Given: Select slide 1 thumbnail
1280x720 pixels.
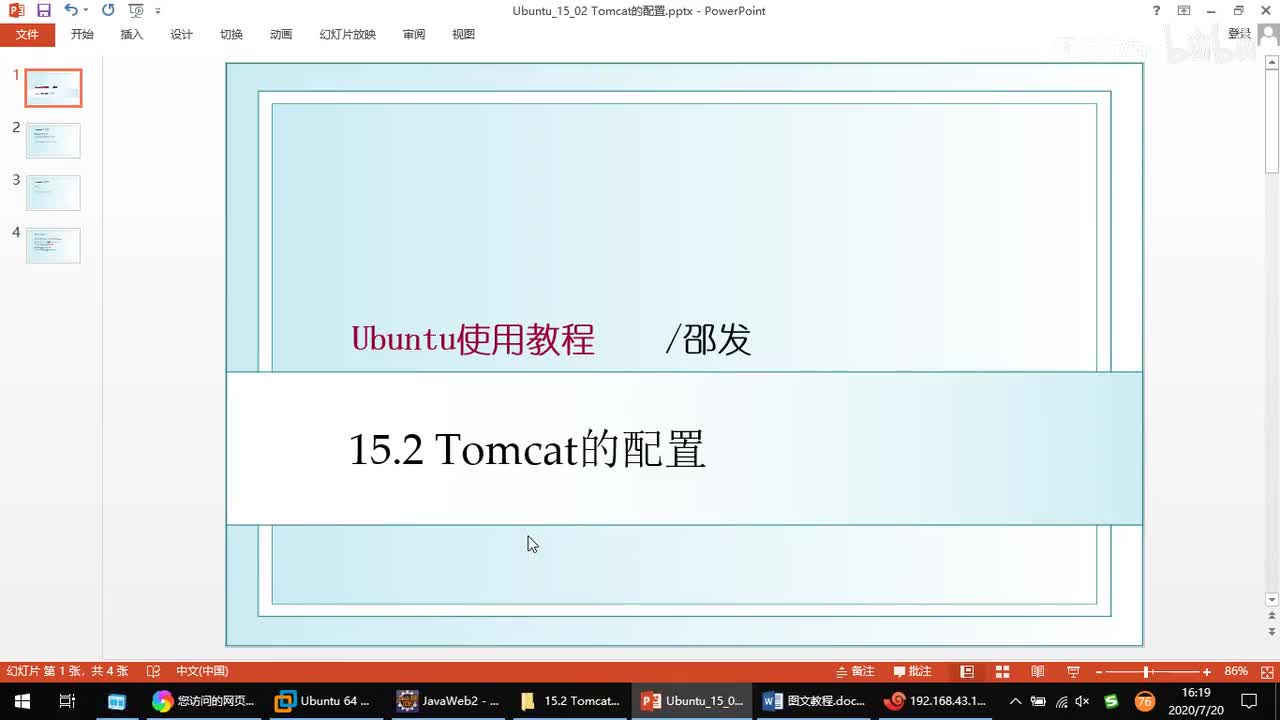Looking at the screenshot, I should tap(53, 88).
